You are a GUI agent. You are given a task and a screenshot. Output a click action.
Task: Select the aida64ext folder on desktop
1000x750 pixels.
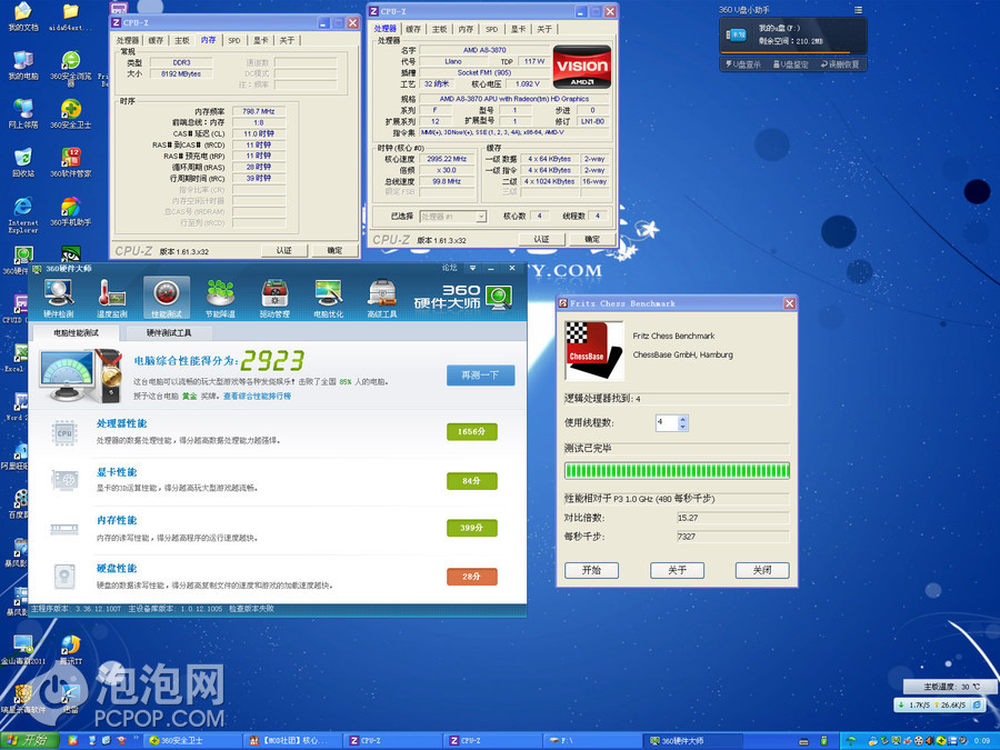coord(70,17)
